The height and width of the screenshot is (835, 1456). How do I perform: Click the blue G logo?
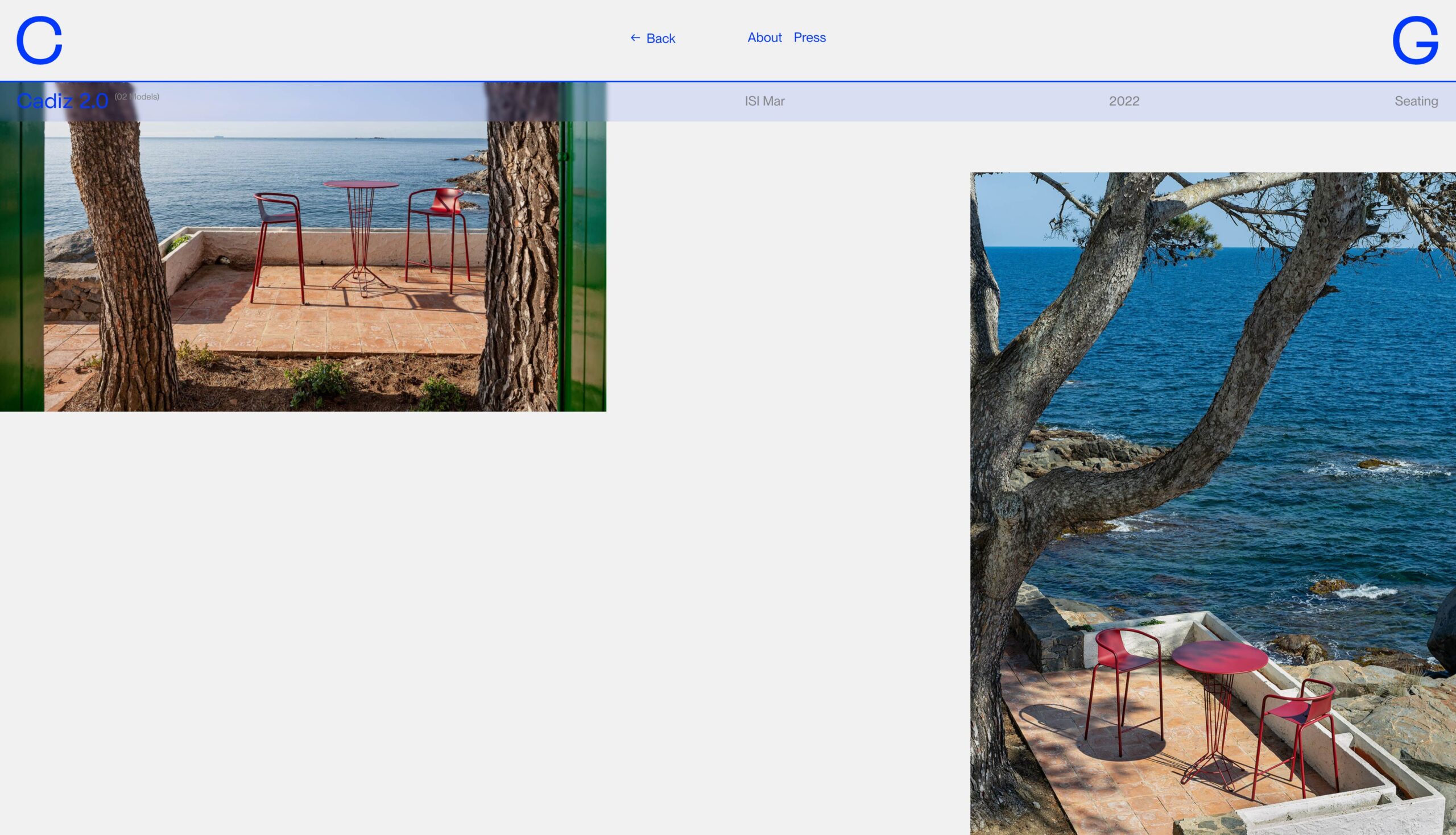click(1414, 40)
